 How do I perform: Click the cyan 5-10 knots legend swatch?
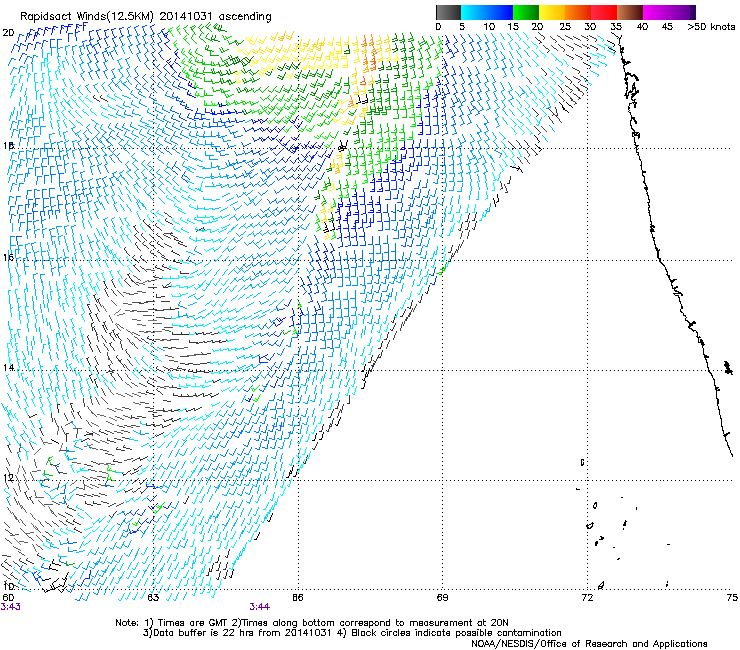pos(473,12)
